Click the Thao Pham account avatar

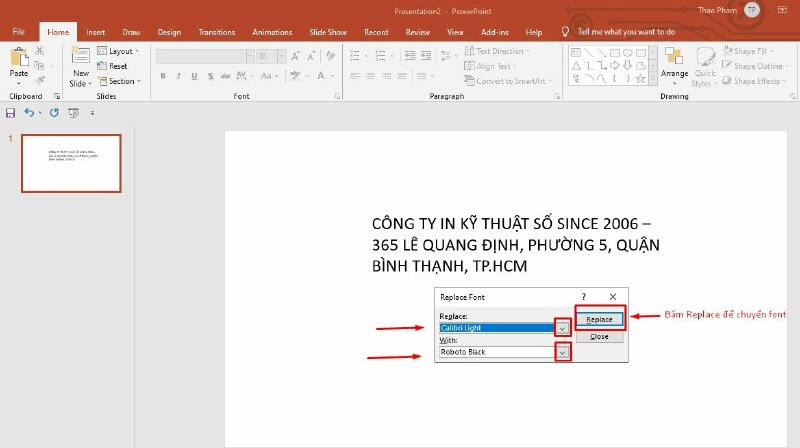[x=752, y=10]
